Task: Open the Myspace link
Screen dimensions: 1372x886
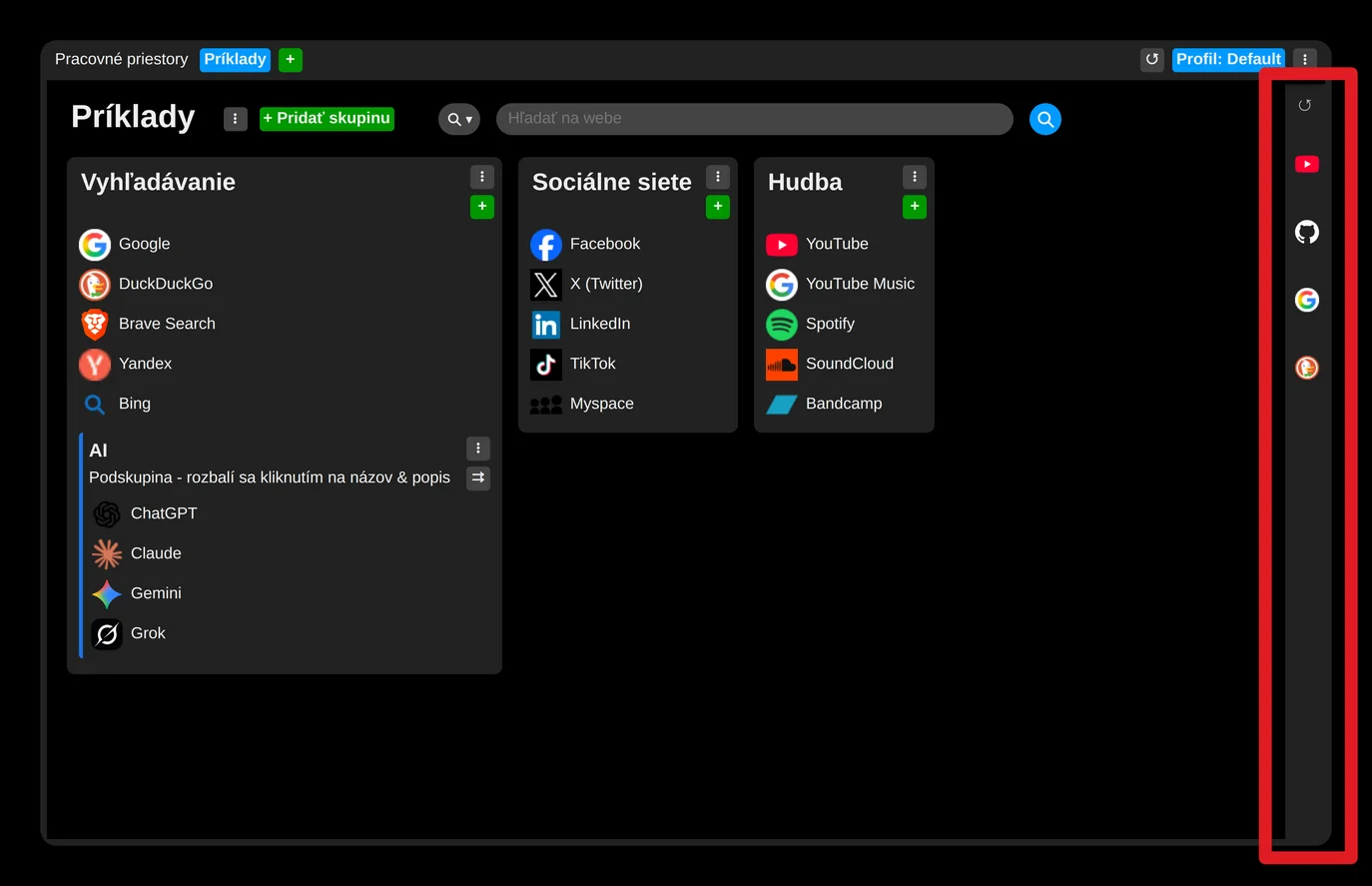Action: [582, 404]
